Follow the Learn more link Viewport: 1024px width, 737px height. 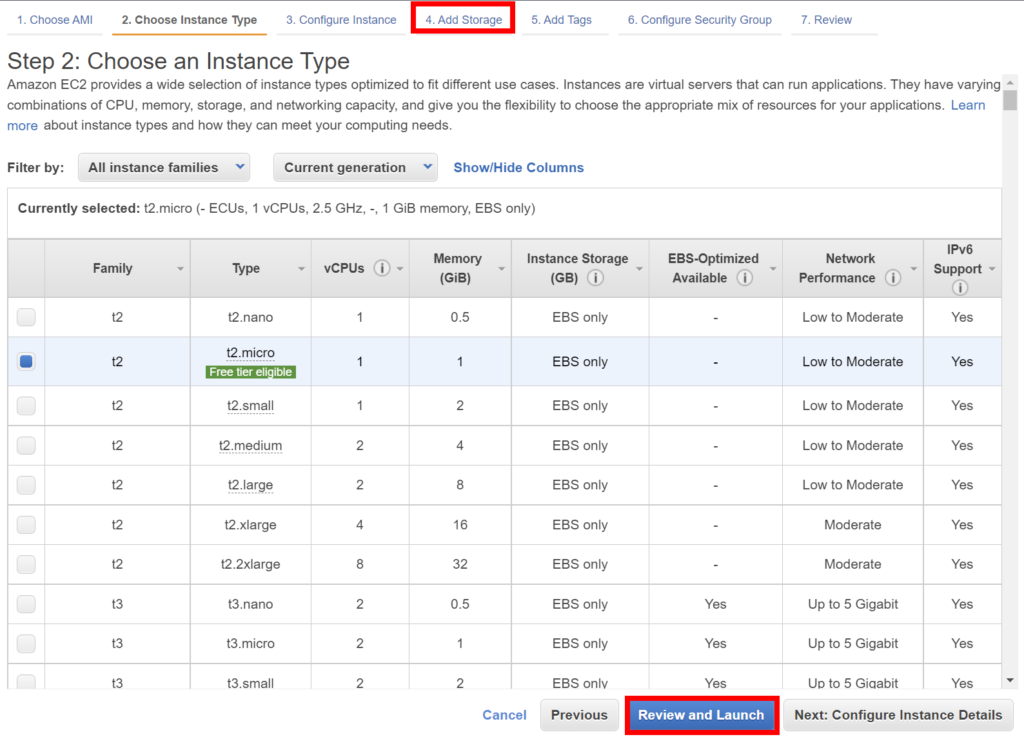pos(968,105)
